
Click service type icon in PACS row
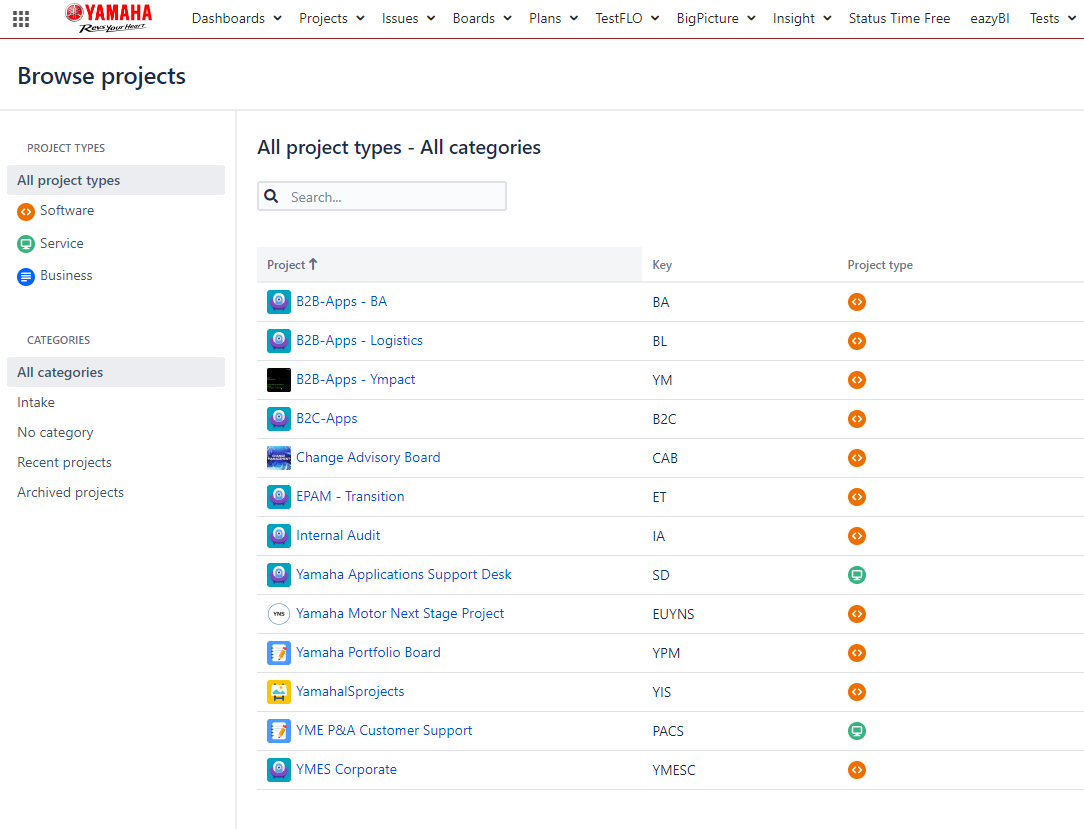click(x=857, y=731)
